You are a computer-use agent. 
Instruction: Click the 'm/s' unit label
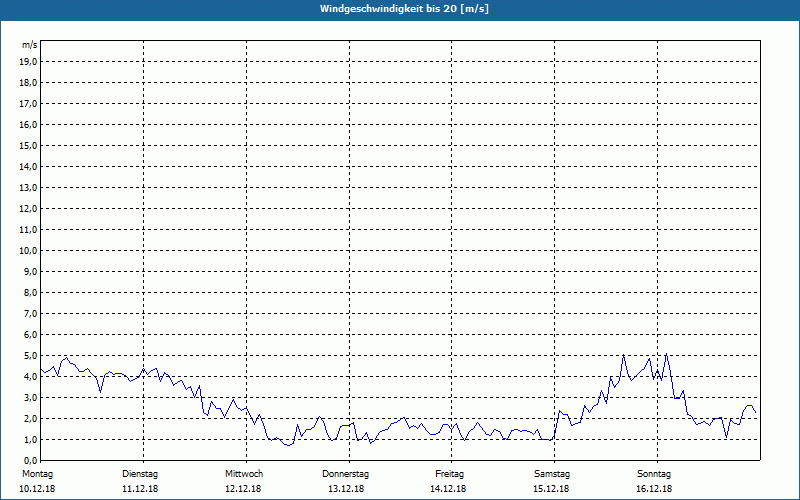point(30,45)
